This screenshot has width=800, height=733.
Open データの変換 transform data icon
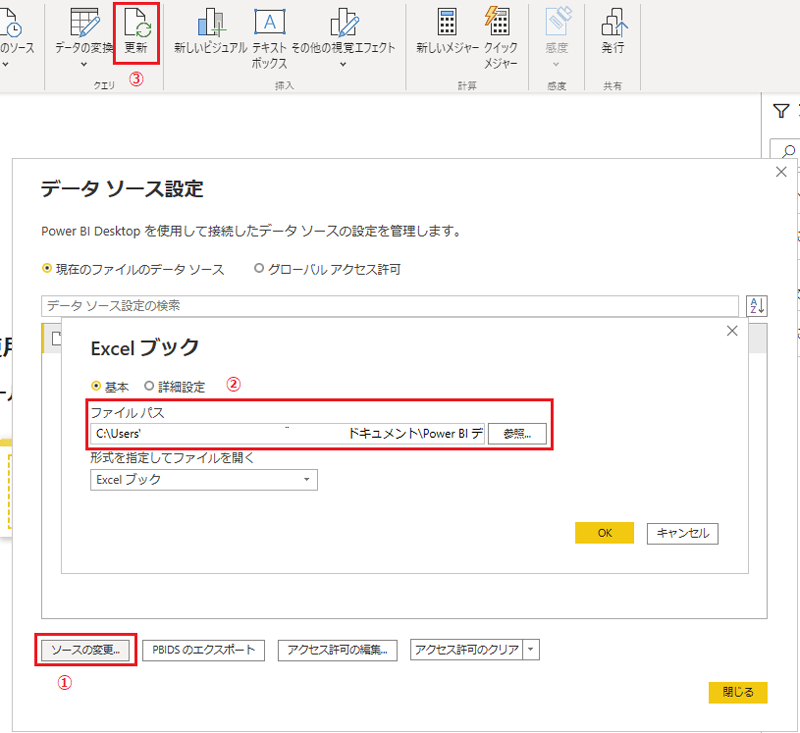(x=85, y=23)
